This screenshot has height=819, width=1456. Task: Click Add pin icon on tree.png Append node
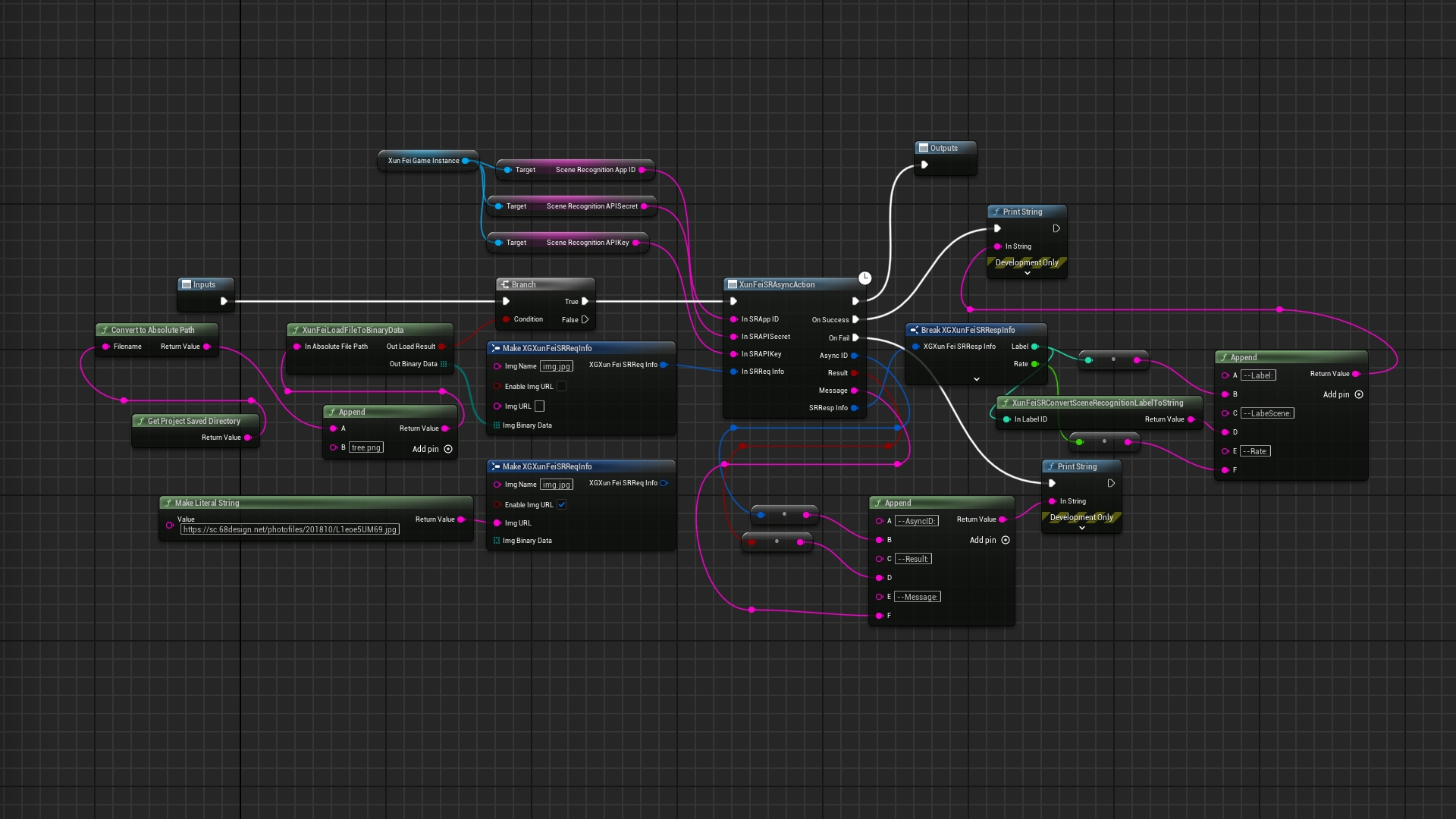tap(448, 449)
